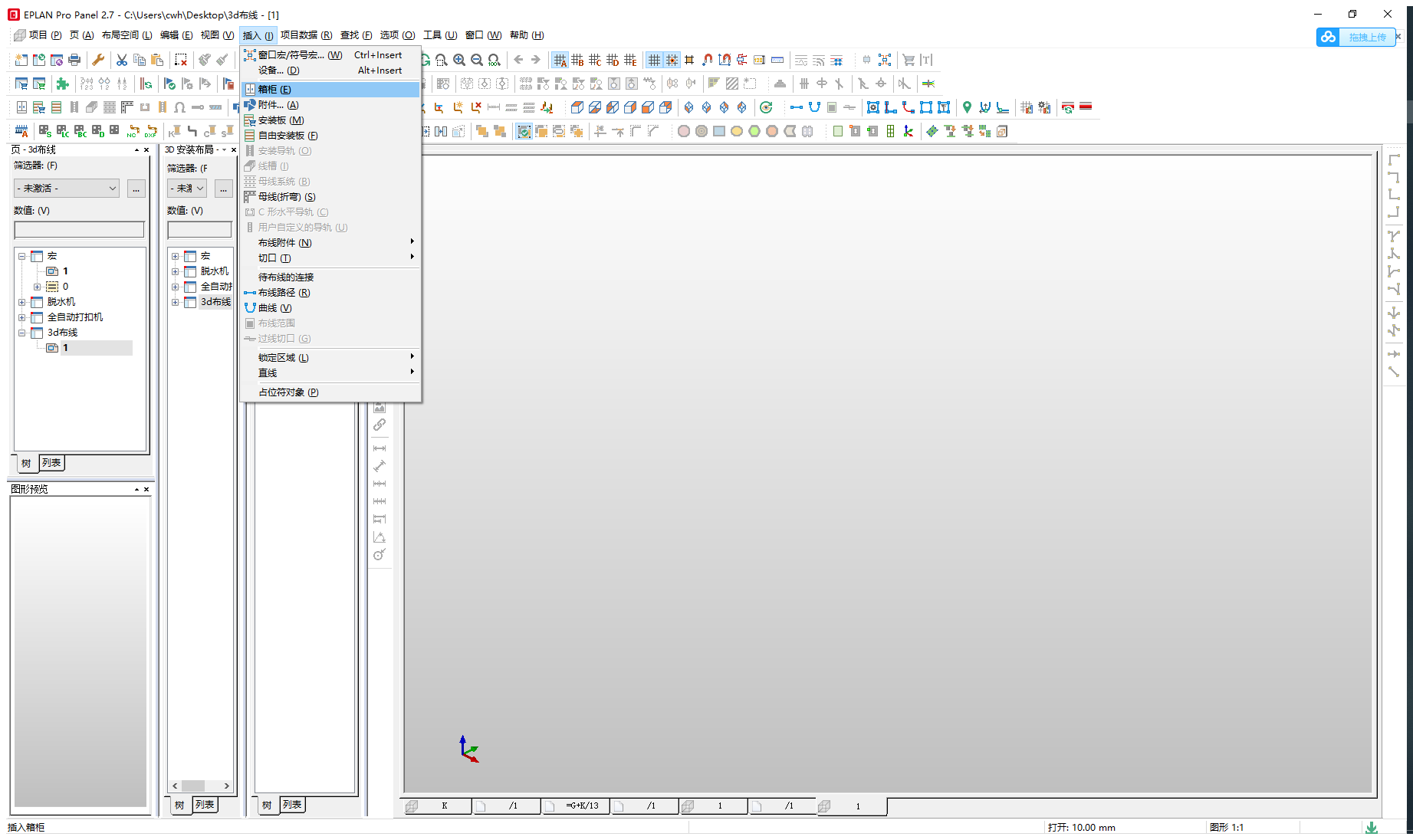Click the 数值 input field in page panel
The width and height of the screenshot is (1413, 840).
pos(79,229)
